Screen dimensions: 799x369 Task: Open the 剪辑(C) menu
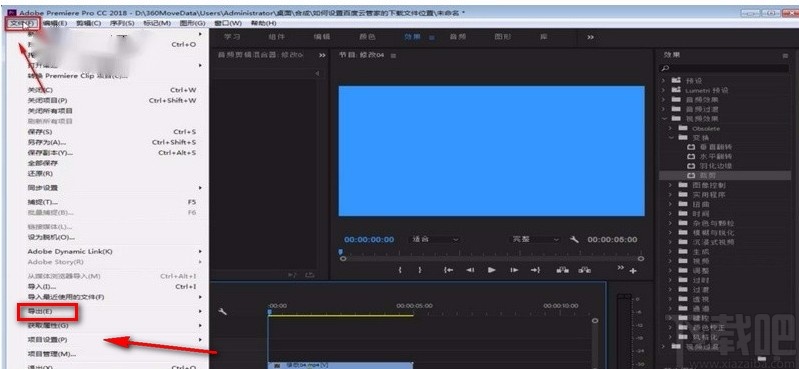coord(88,23)
